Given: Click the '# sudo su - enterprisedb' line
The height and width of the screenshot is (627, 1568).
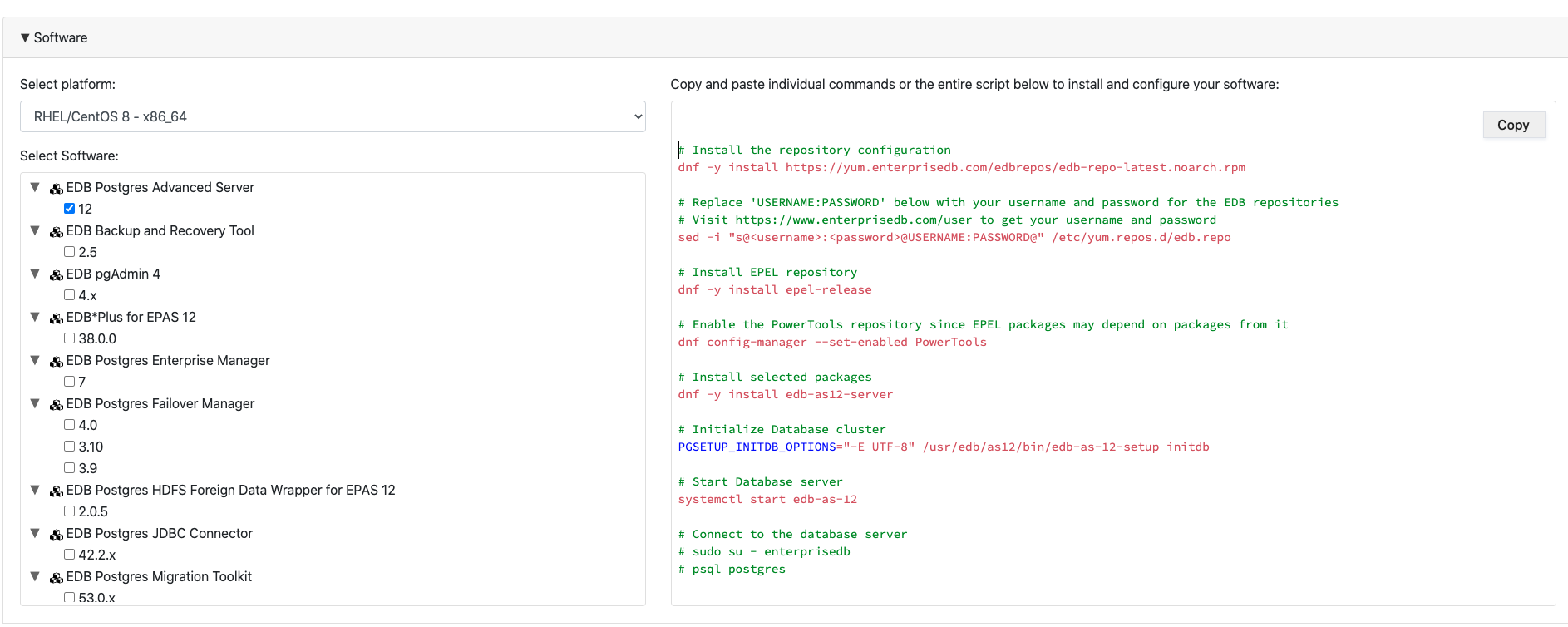Looking at the screenshot, I should coord(764,551).
